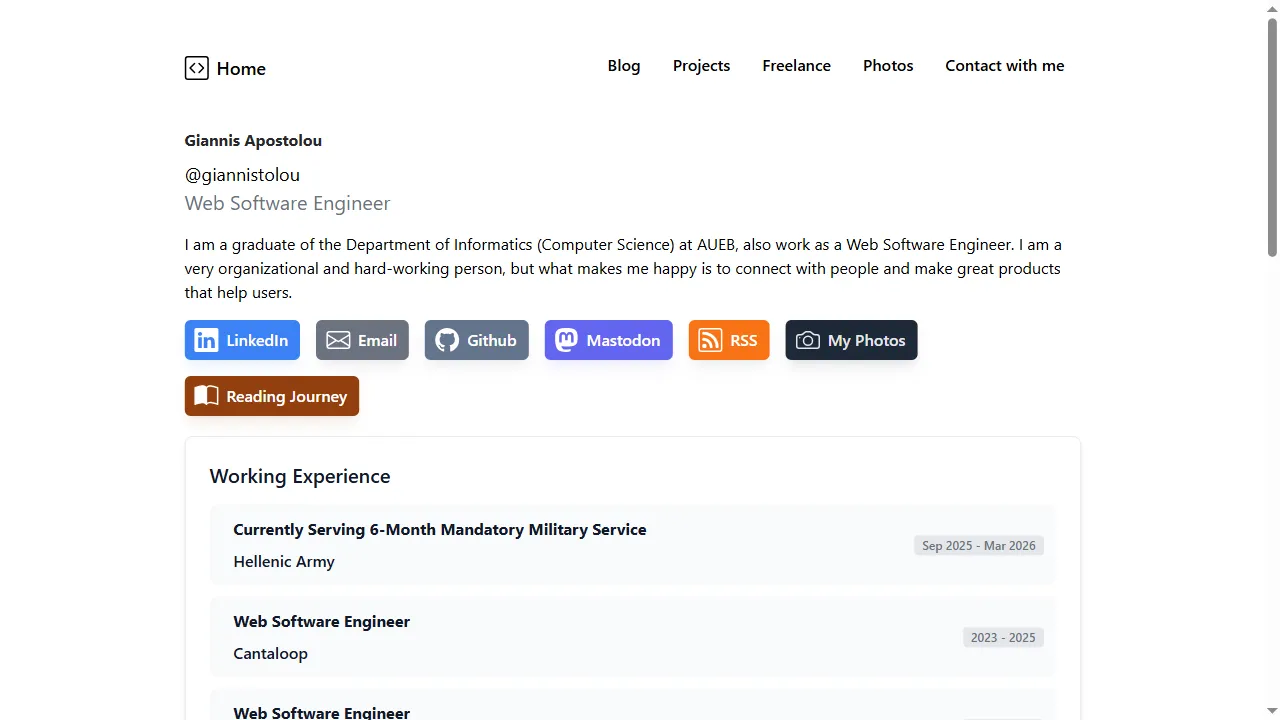
Task: Click the Github octocat icon
Action: click(x=447, y=340)
